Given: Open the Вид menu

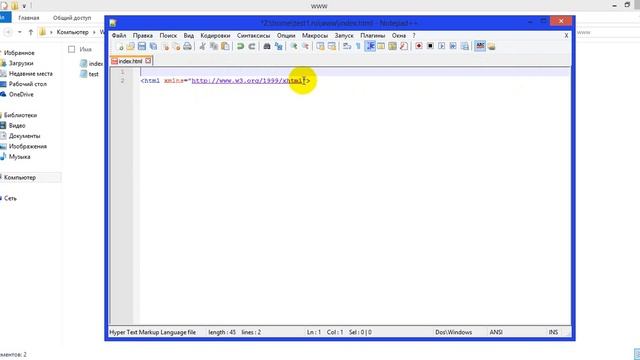Looking at the screenshot, I should pyautogui.click(x=189, y=36).
